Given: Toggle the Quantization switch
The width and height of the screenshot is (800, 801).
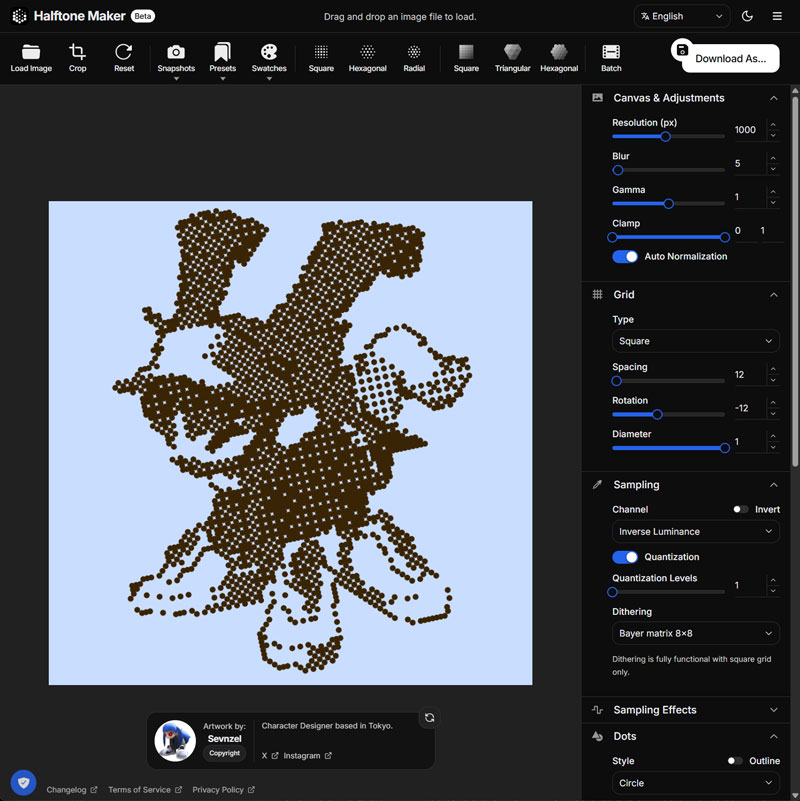Looking at the screenshot, I should pos(625,557).
